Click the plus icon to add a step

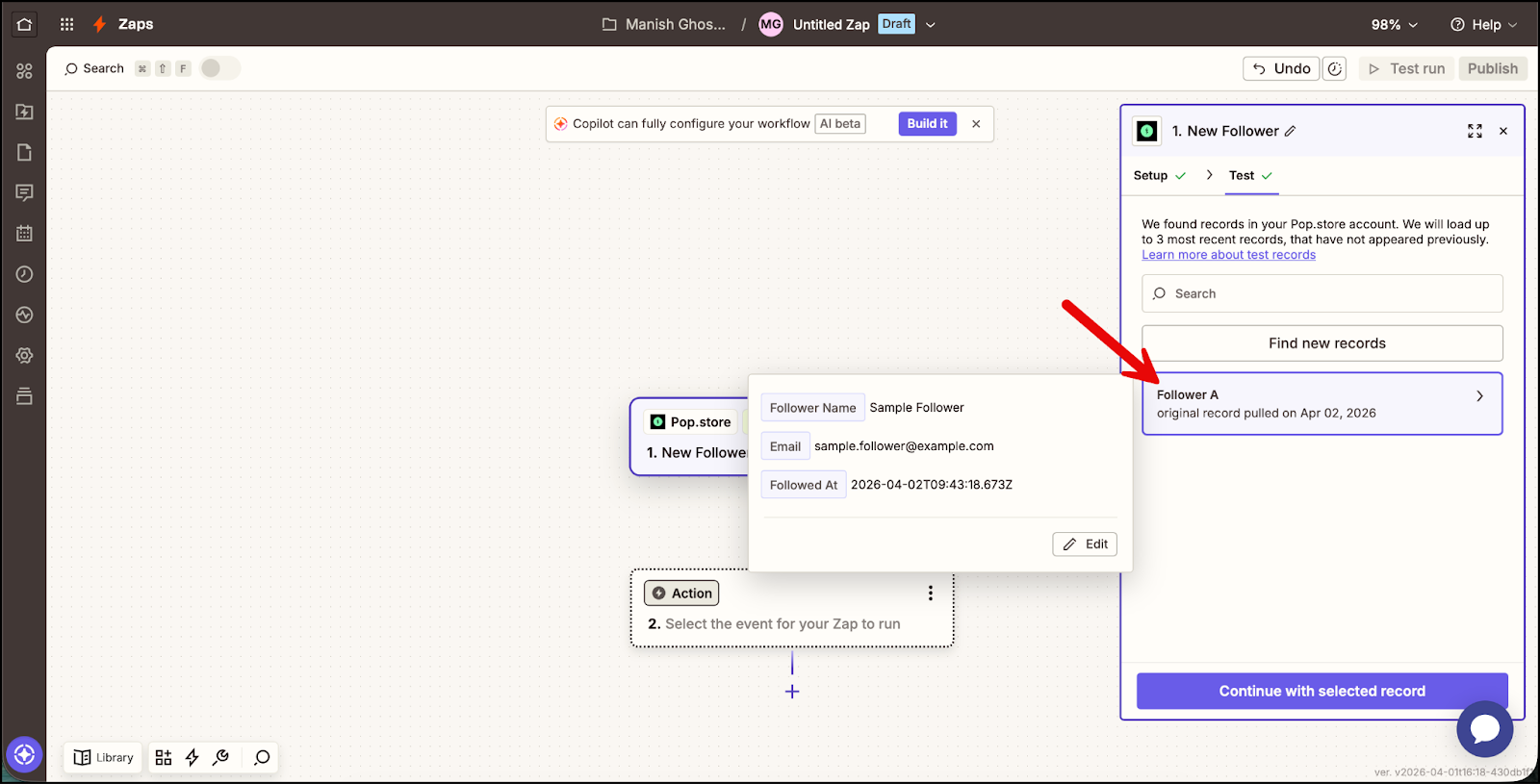click(x=792, y=692)
